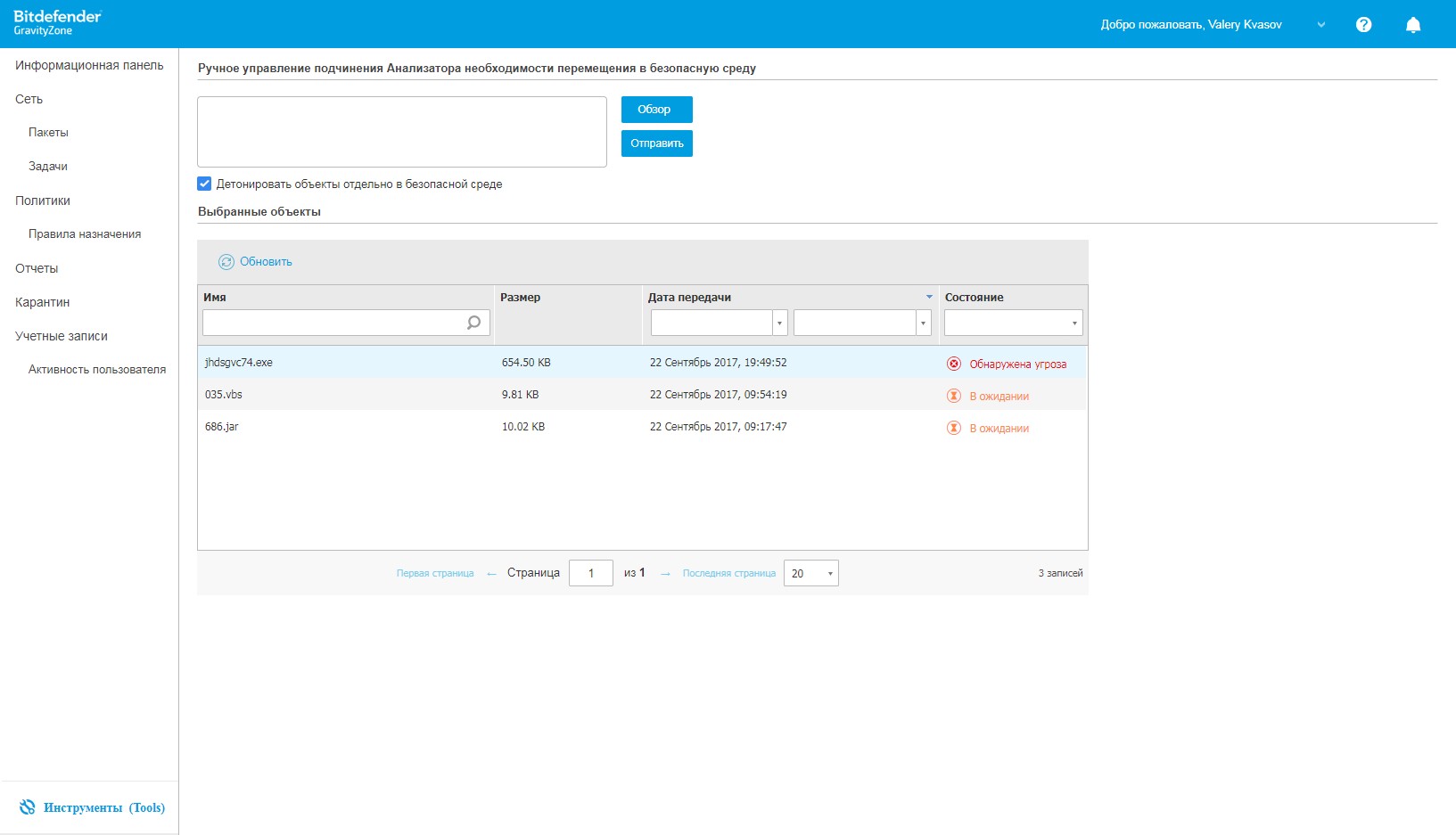
Task: Click the Последняя страница link
Action: (728, 573)
